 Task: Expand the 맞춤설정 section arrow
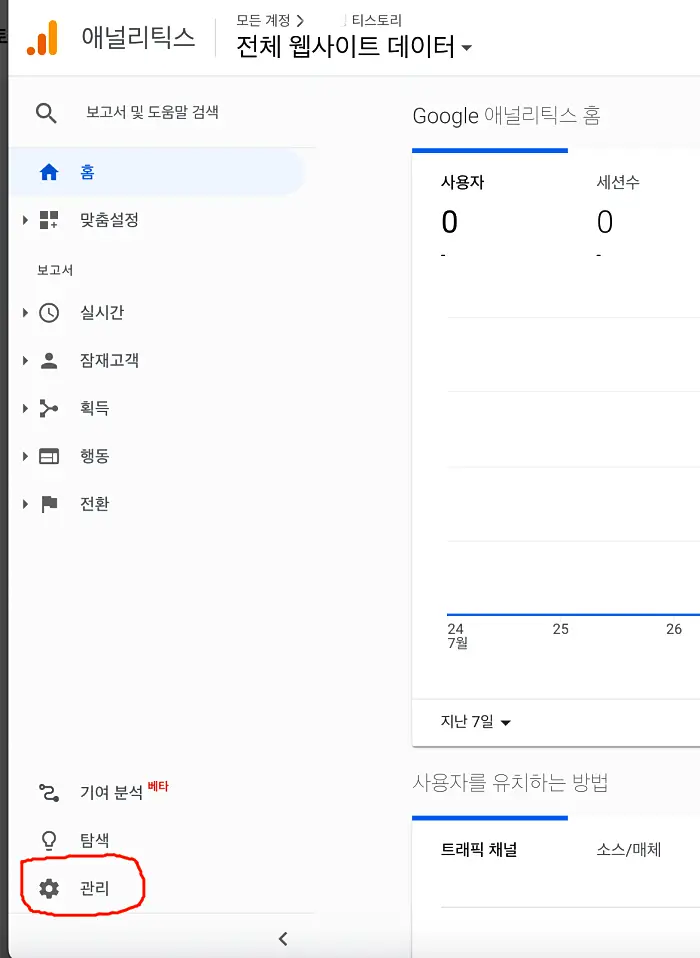coord(25,220)
